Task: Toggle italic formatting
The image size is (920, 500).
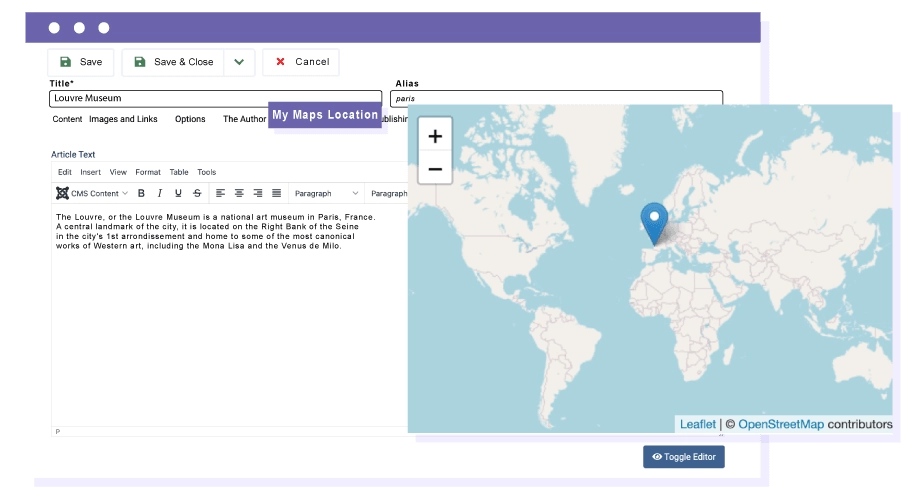Action: coord(160,193)
